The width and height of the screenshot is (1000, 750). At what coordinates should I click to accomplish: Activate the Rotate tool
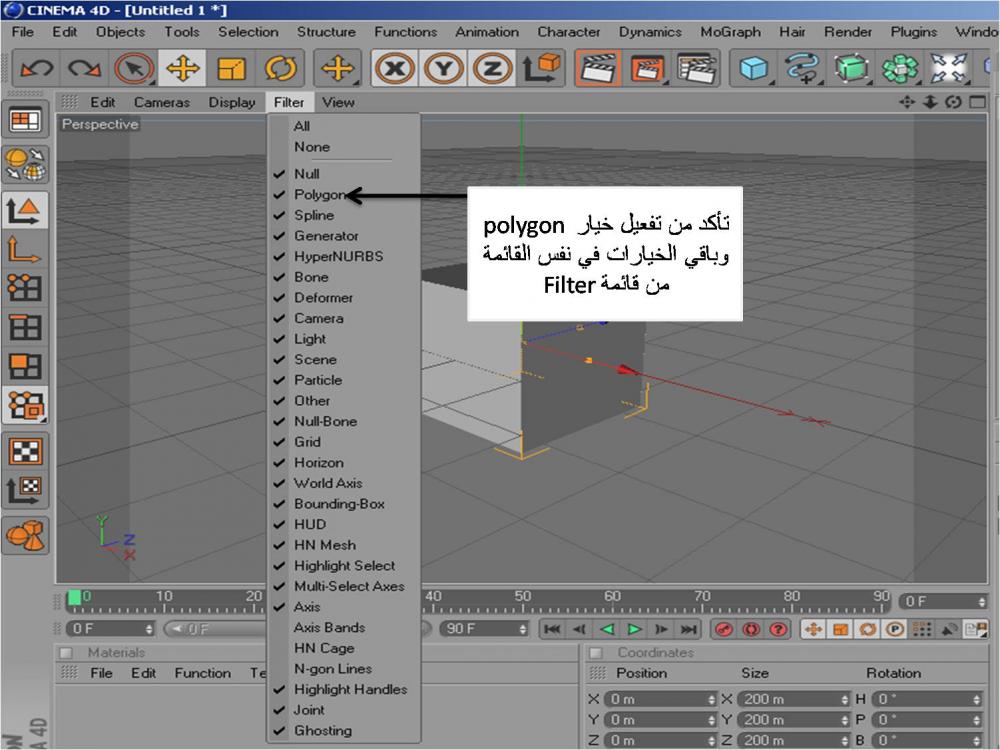coord(281,68)
